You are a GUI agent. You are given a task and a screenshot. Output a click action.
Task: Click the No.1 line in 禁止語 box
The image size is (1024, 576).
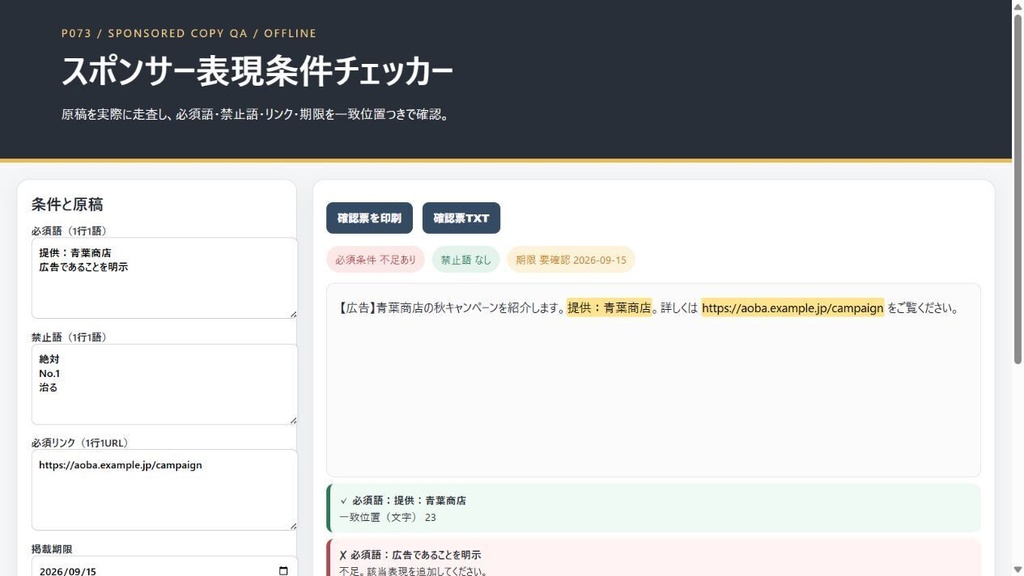coord(50,374)
